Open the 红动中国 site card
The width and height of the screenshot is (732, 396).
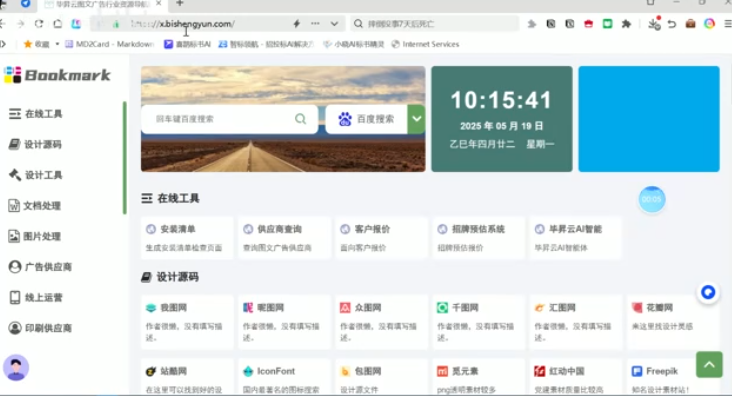[576, 377]
